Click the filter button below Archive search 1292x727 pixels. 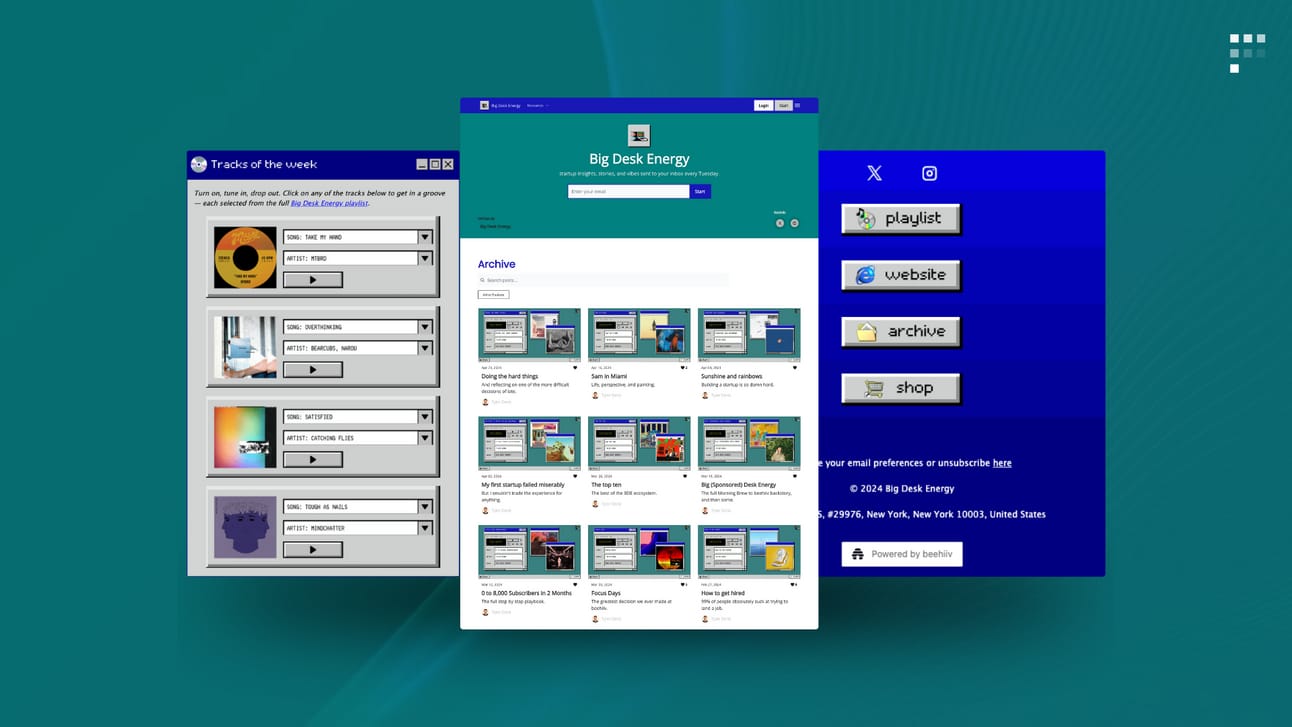pos(493,295)
